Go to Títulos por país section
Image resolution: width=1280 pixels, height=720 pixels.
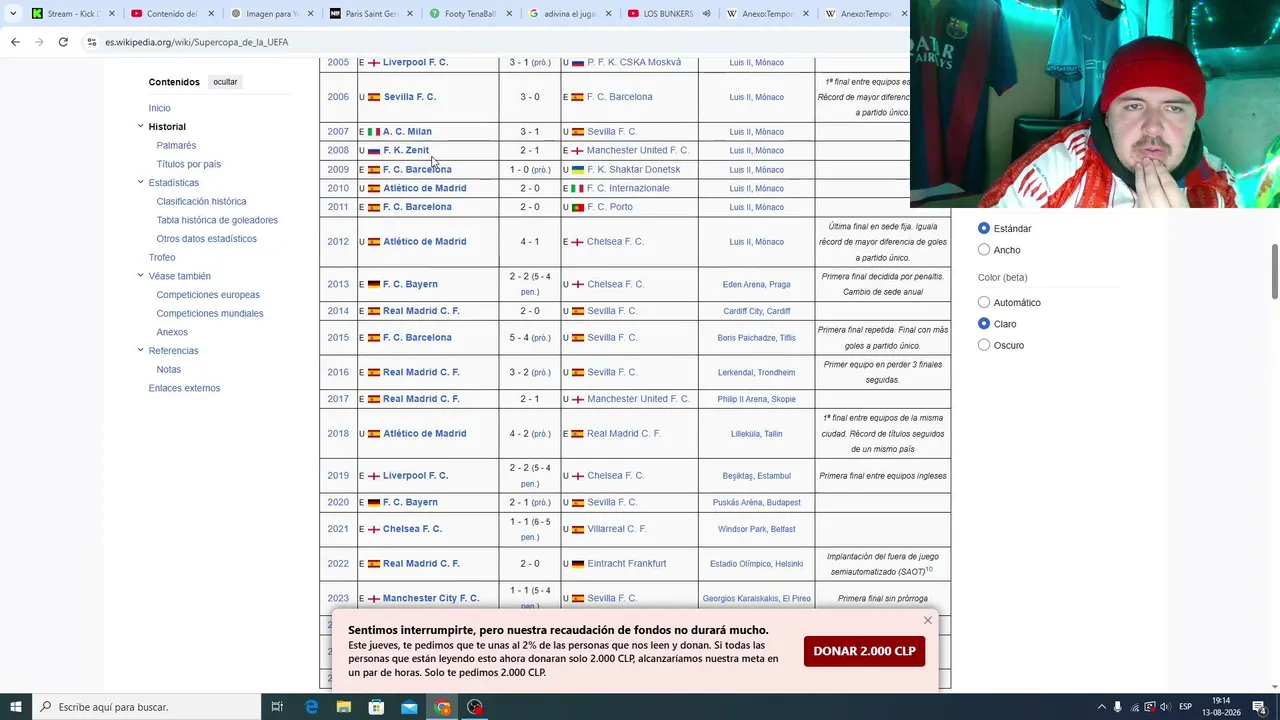(188, 164)
